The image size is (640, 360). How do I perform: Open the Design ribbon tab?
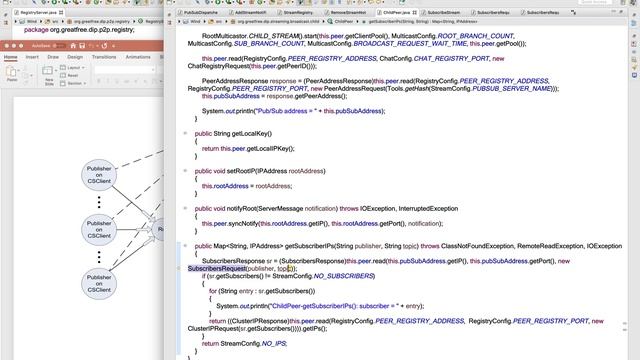pyautogui.click(x=75, y=57)
